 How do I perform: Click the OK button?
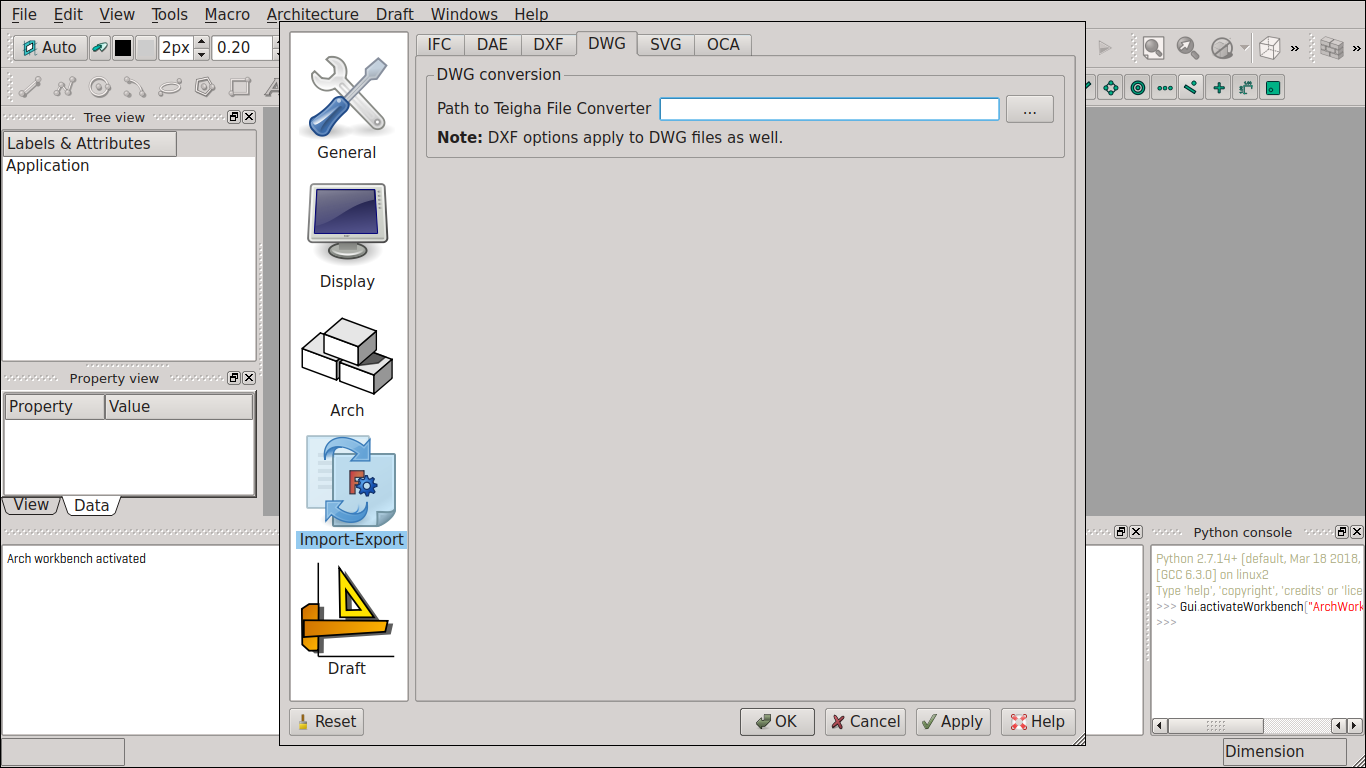pyautogui.click(x=777, y=722)
